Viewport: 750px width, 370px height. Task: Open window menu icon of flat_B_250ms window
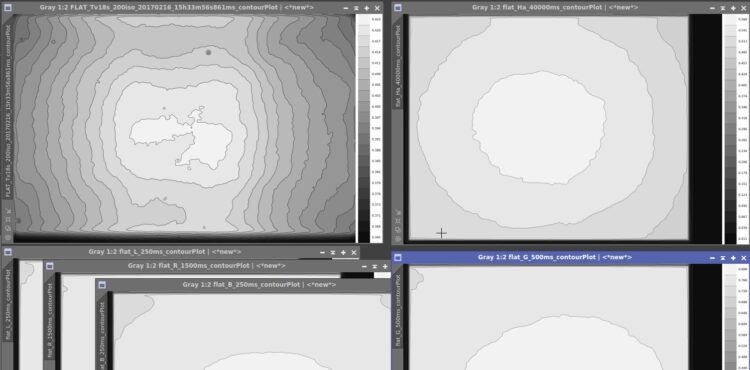tap(101, 284)
